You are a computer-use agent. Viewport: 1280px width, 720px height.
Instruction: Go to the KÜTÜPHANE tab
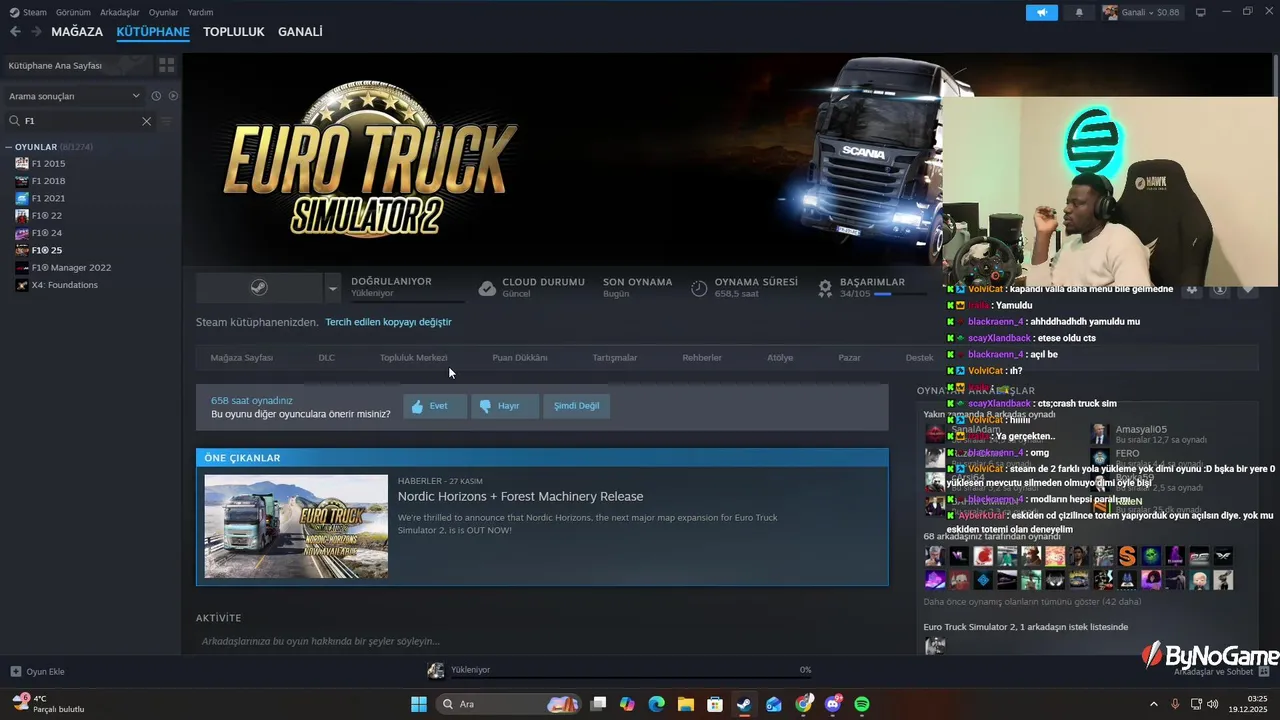coord(153,32)
